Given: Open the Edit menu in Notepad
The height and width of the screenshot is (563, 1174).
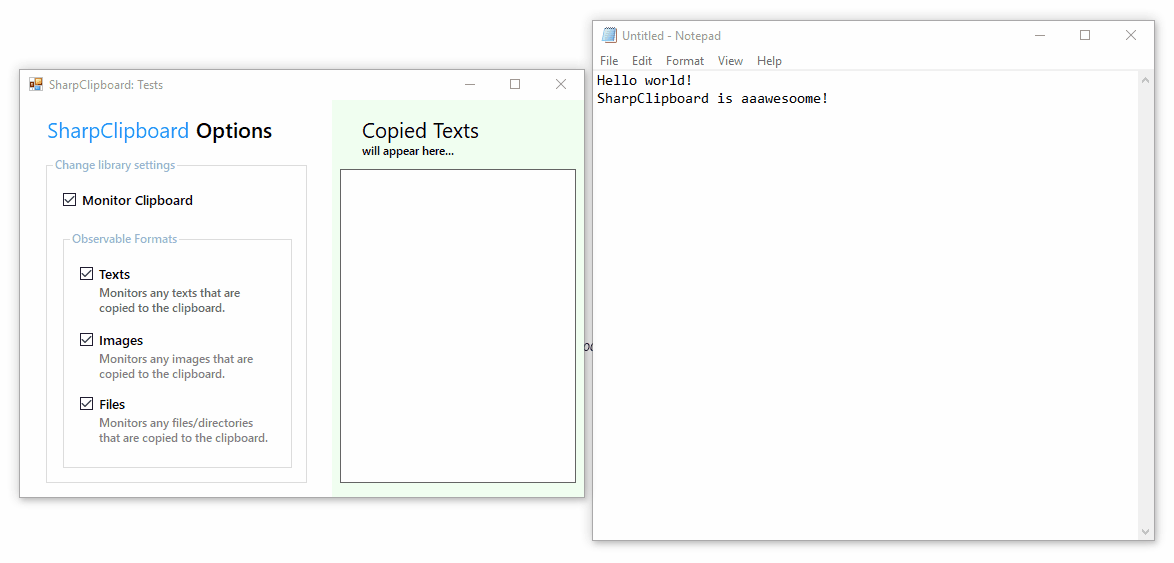Looking at the screenshot, I should [642, 61].
